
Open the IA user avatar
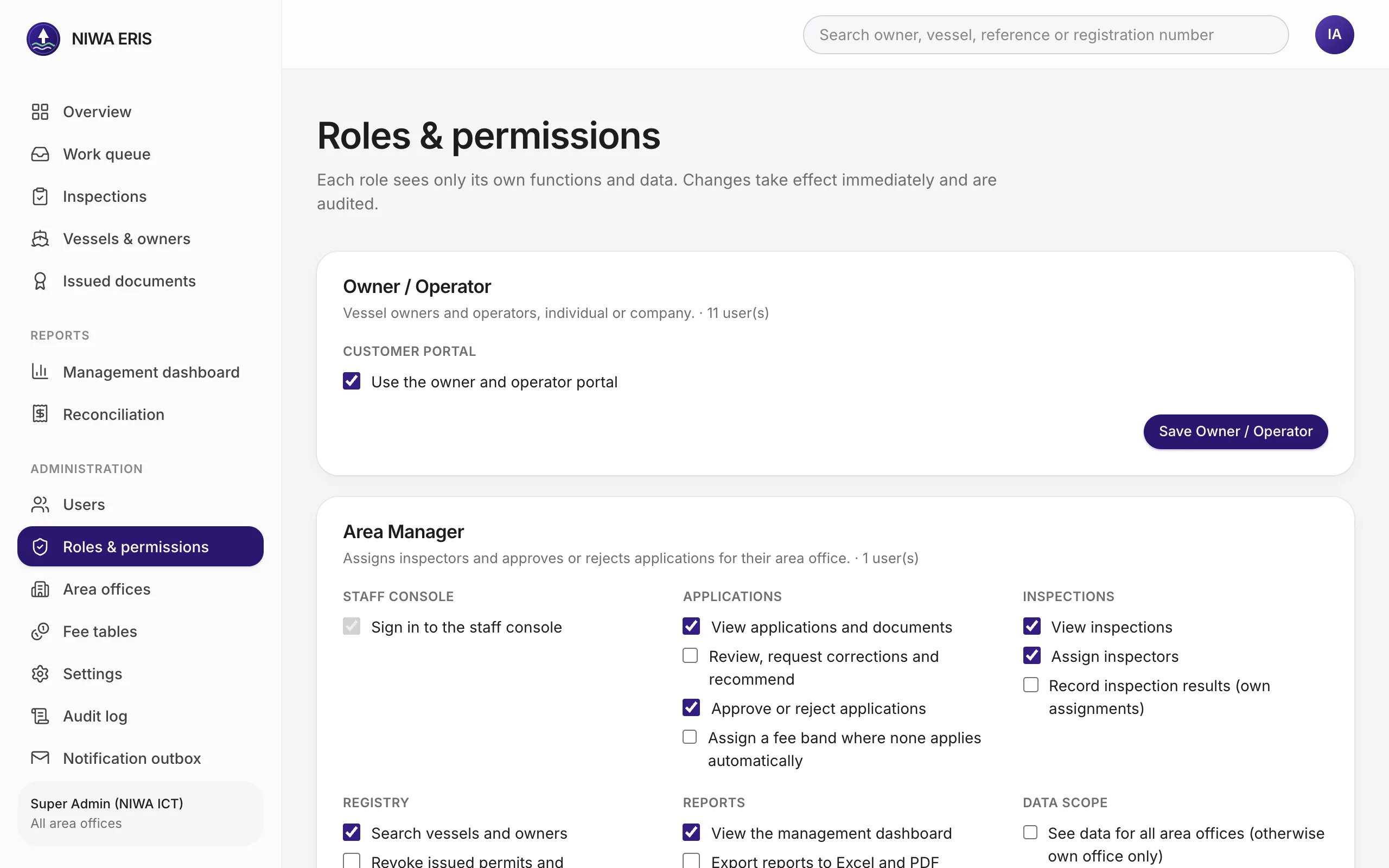[1334, 34]
